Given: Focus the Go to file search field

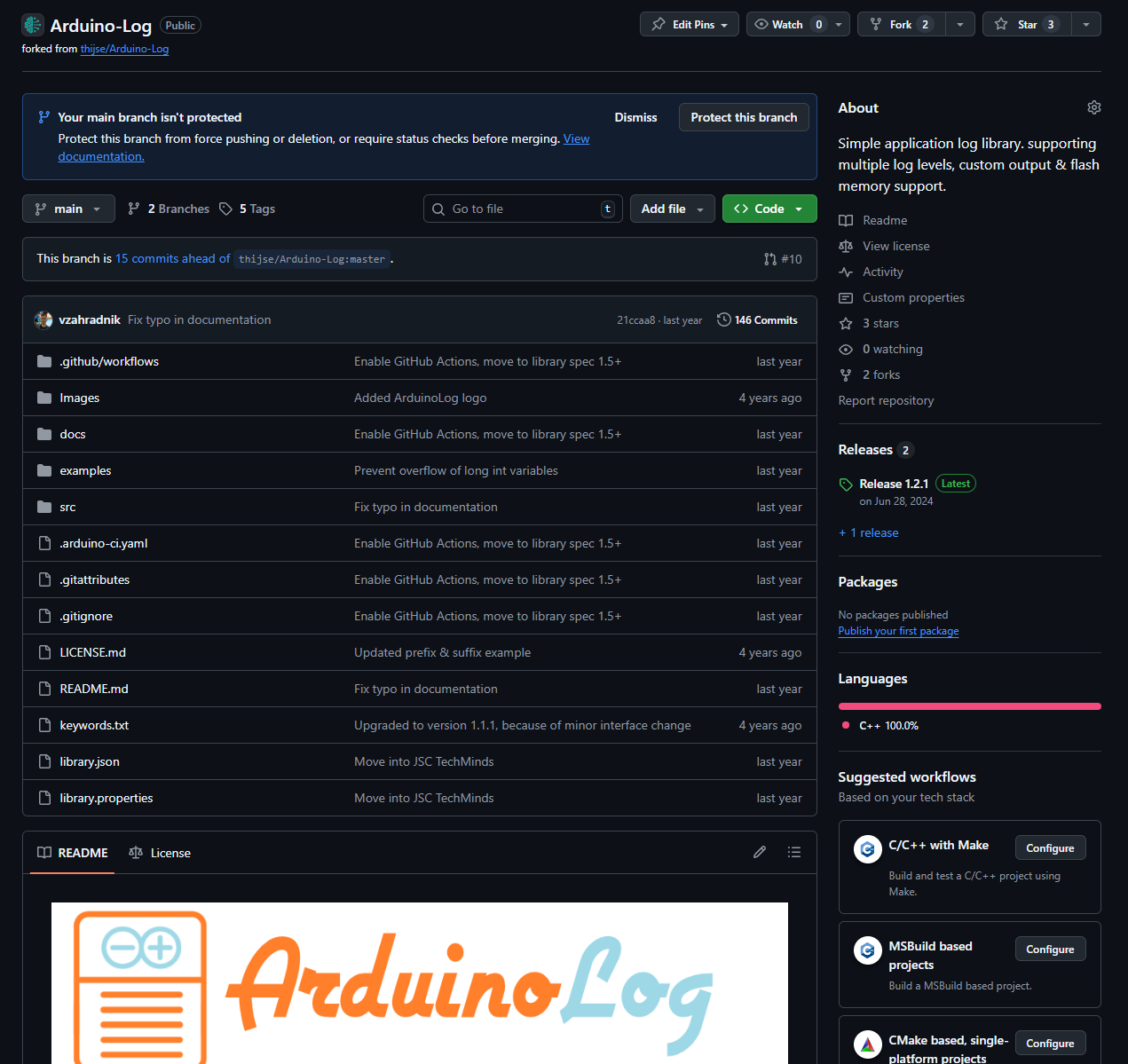Looking at the screenshot, I should click(523, 209).
